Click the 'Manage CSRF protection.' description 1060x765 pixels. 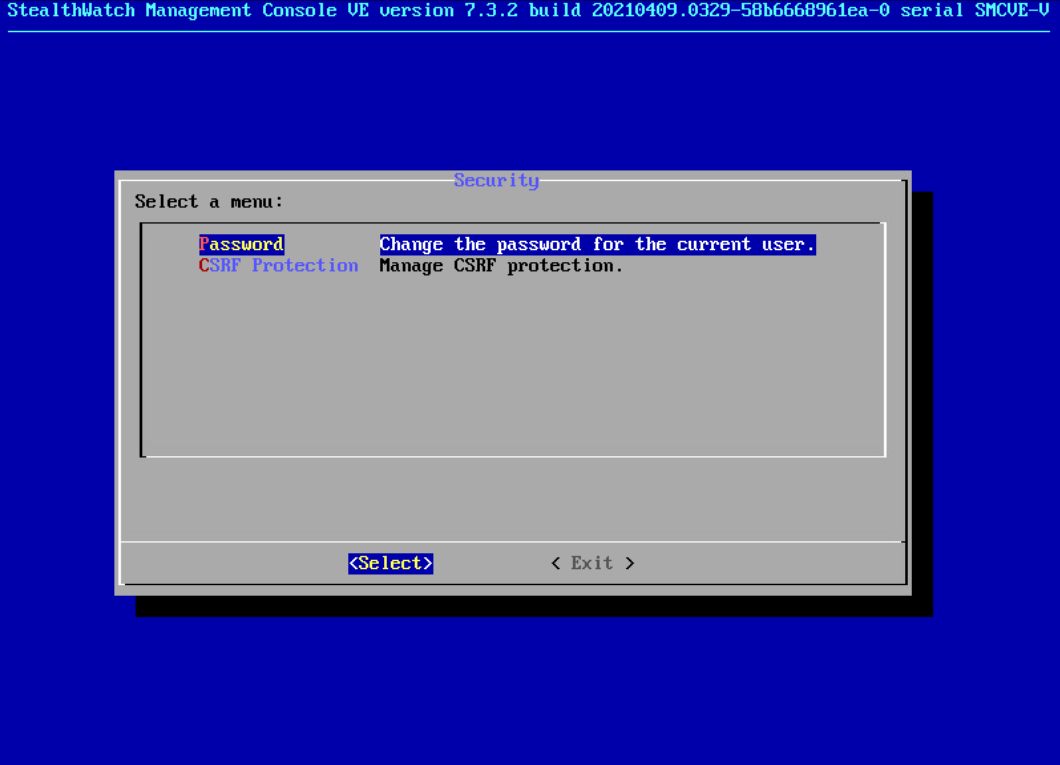tap(501, 266)
